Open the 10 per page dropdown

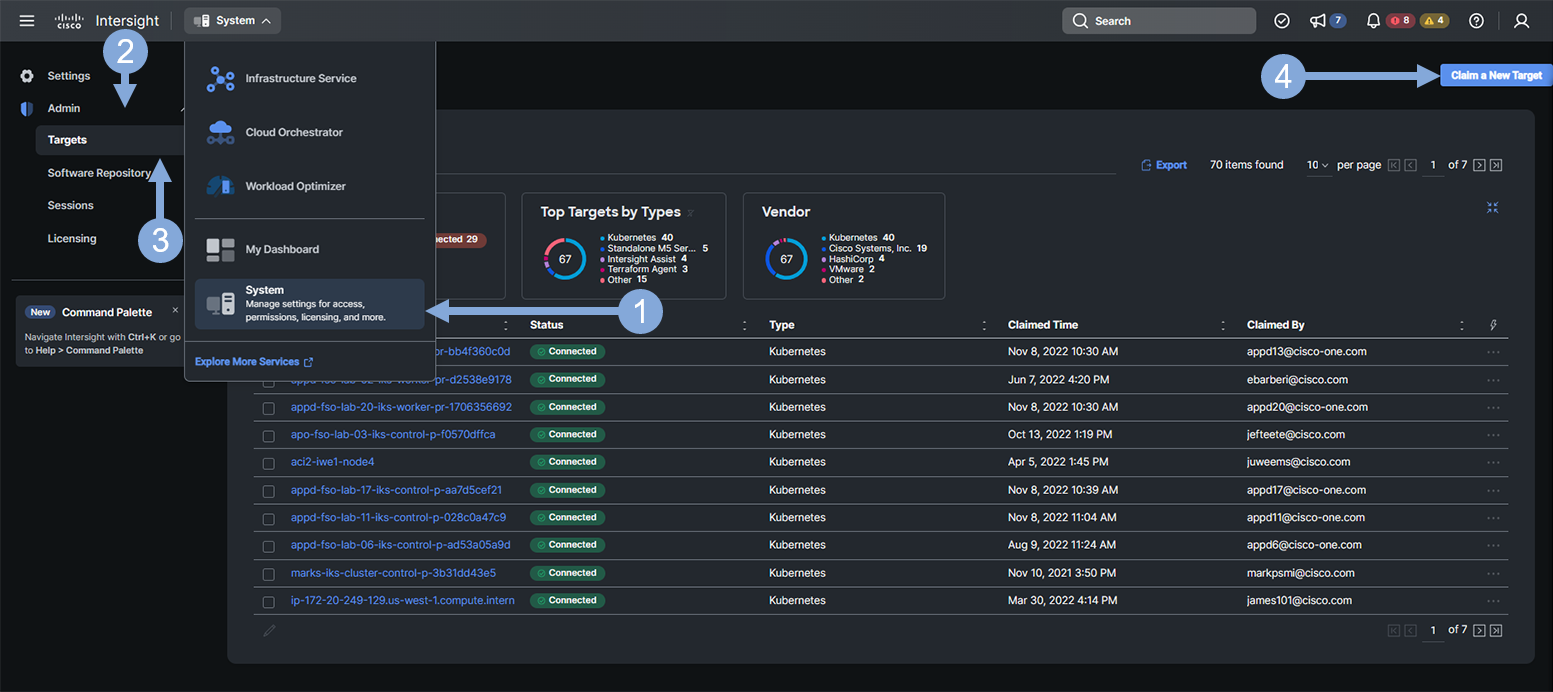[x=1318, y=165]
